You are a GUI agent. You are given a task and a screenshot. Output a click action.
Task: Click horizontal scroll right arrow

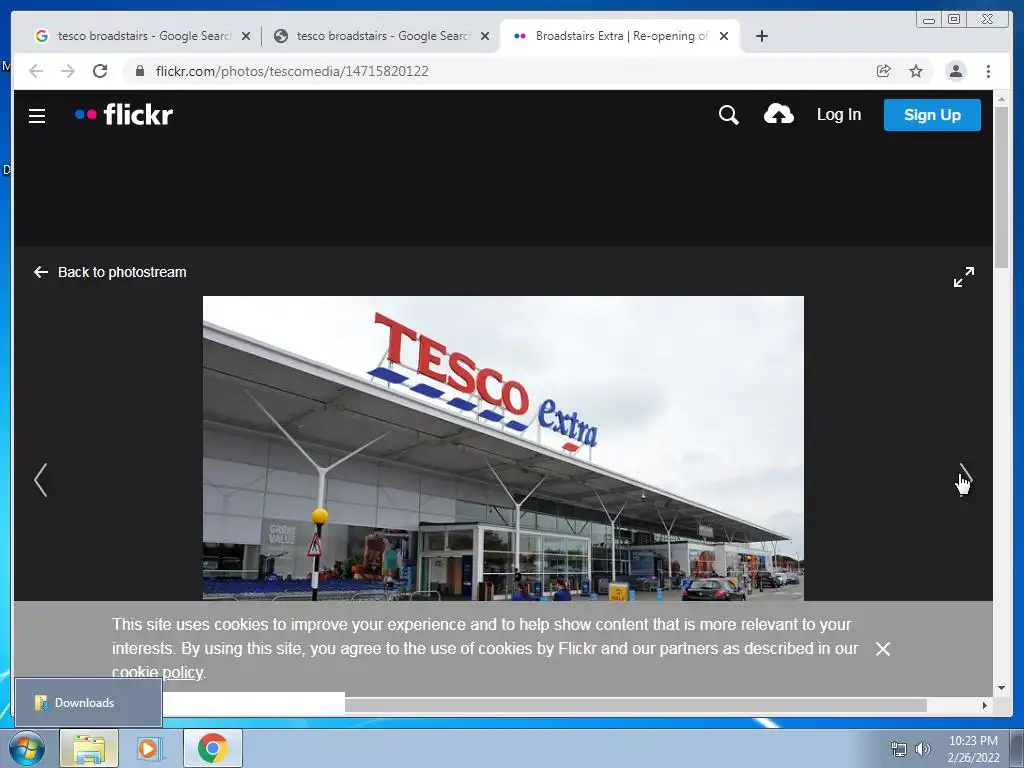tap(985, 705)
